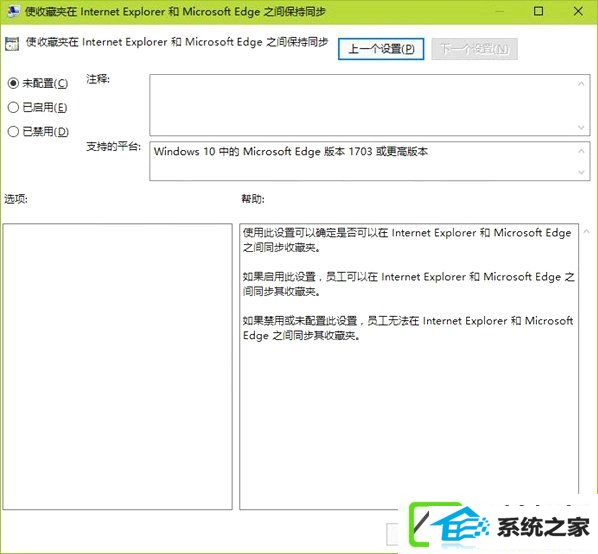Click supported platforms scroll down arrow
The height and width of the screenshot is (554, 598).
pos(581,172)
